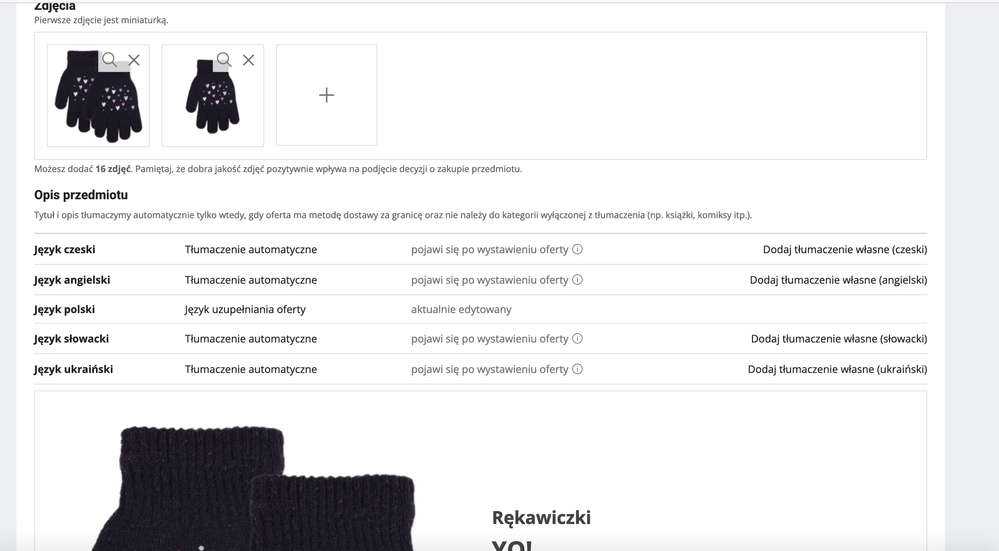Screen dimensions: 999x551
Task: Remove the first glove photo with X
Action: 134,60
